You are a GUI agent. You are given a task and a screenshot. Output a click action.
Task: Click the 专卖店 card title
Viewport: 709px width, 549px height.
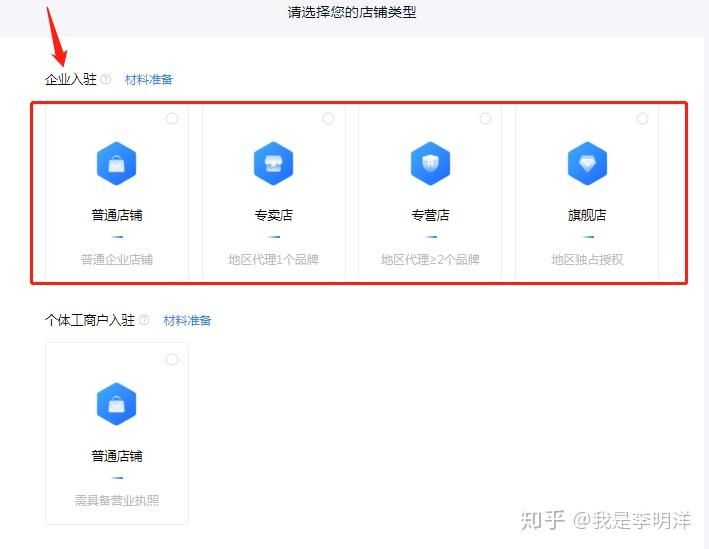pos(273,215)
